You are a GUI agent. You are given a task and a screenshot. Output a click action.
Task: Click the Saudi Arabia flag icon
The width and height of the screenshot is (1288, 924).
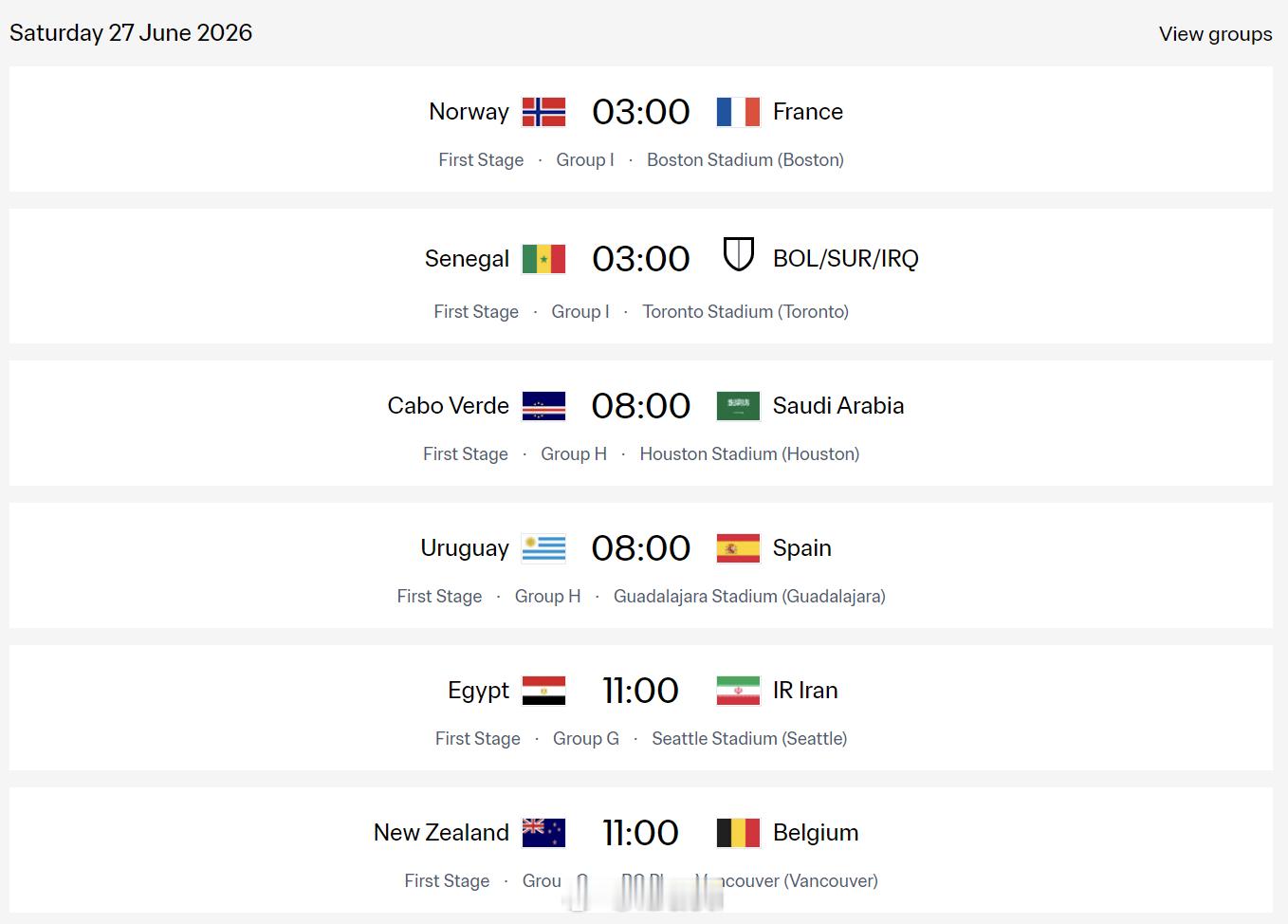738,406
